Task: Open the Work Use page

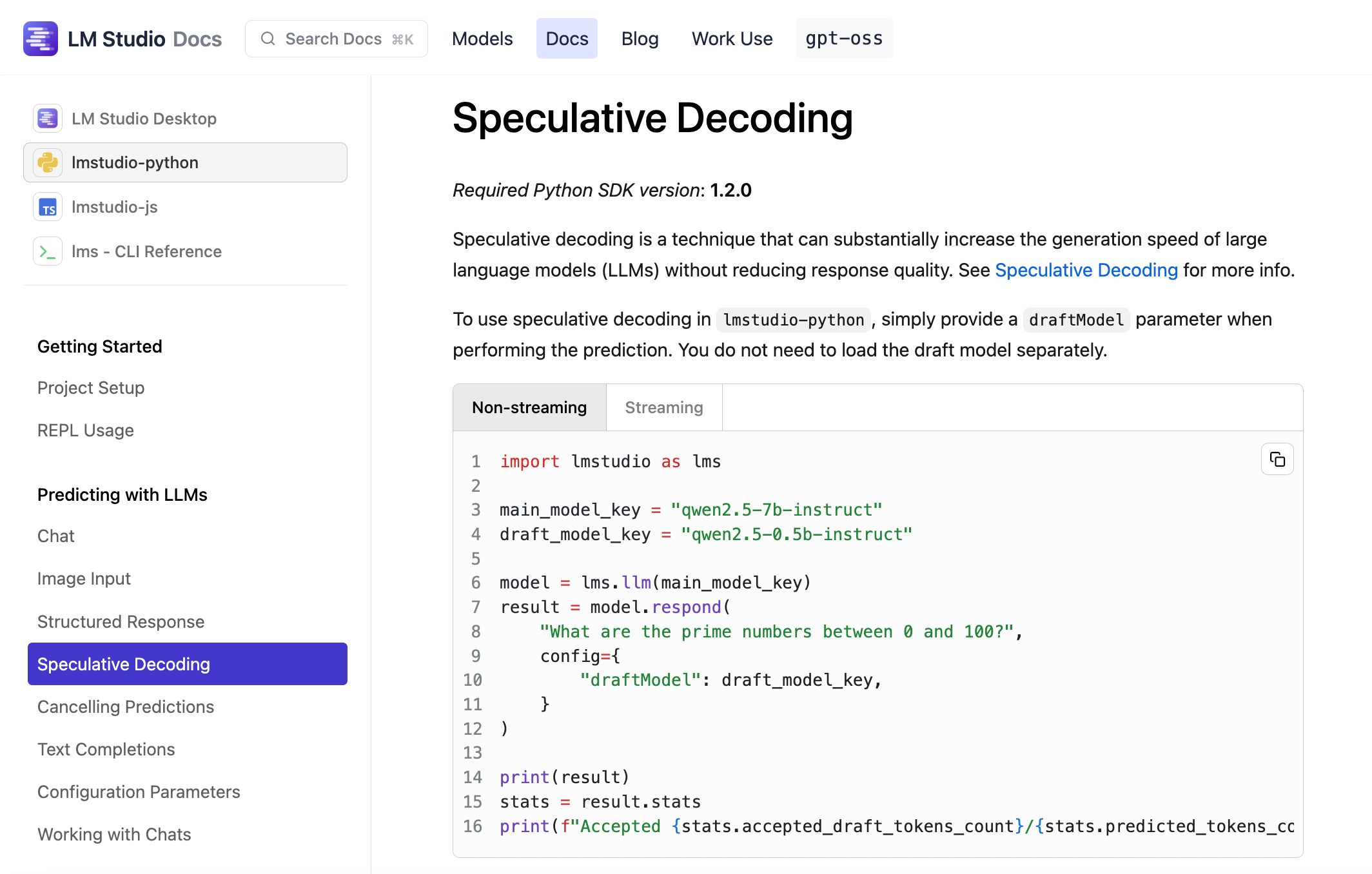Action: pos(732,38)
